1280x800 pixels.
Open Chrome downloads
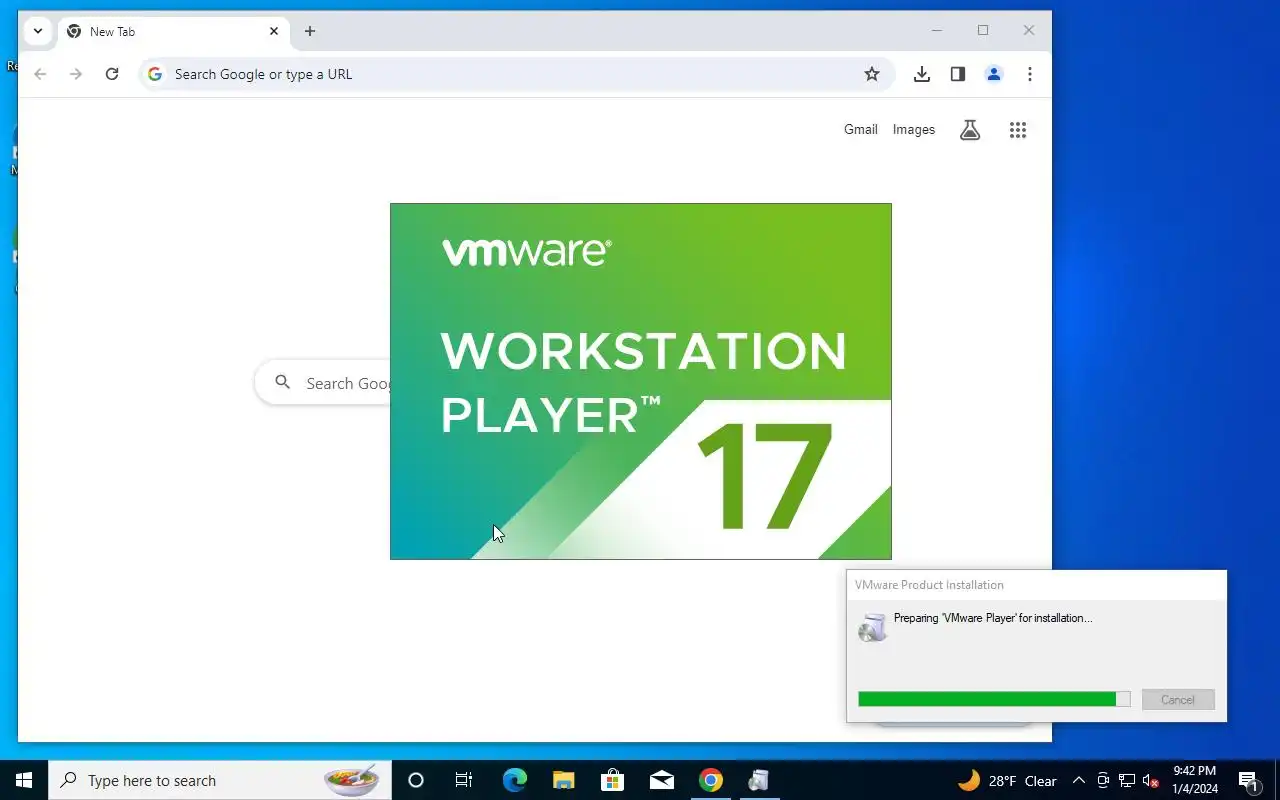922,74
